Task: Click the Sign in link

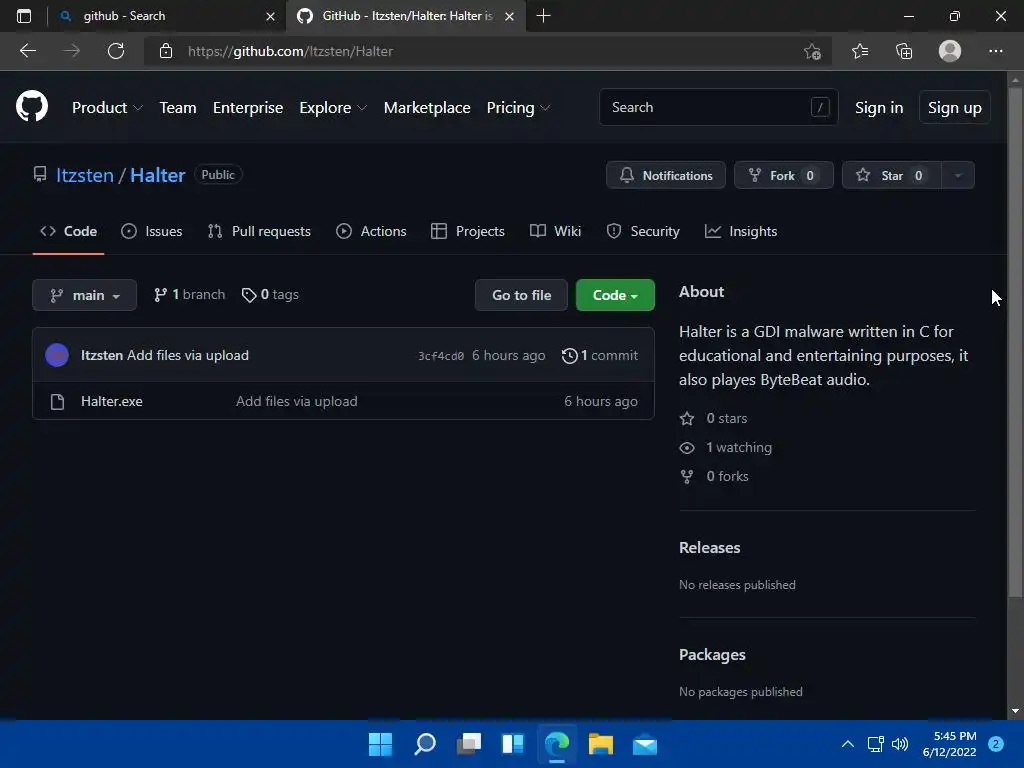Action: [879, 108]
